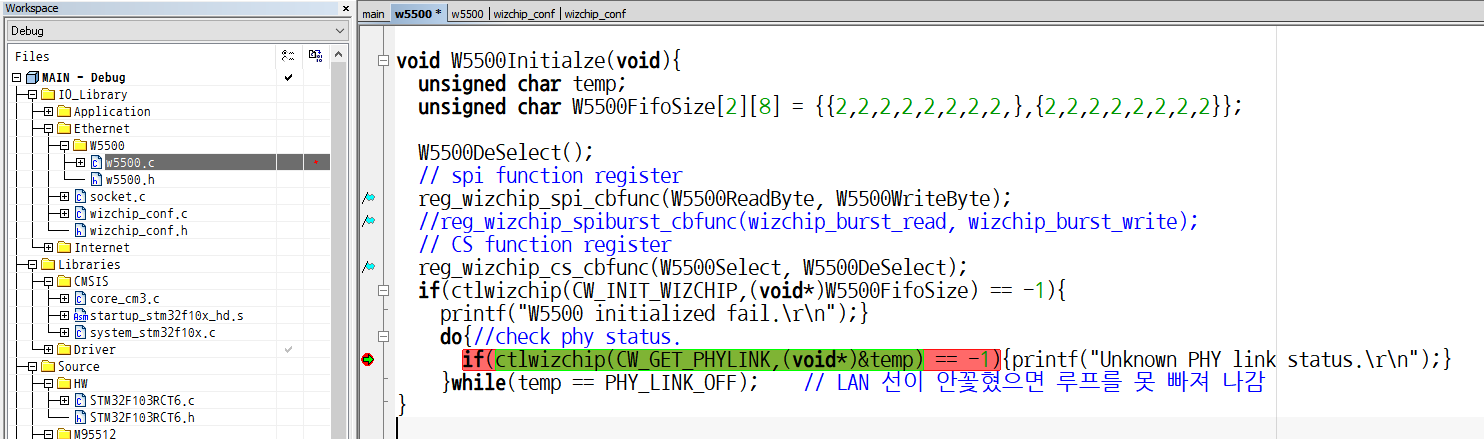Click the Internet folder icon

pyautogui.click(x=64, y=247)
